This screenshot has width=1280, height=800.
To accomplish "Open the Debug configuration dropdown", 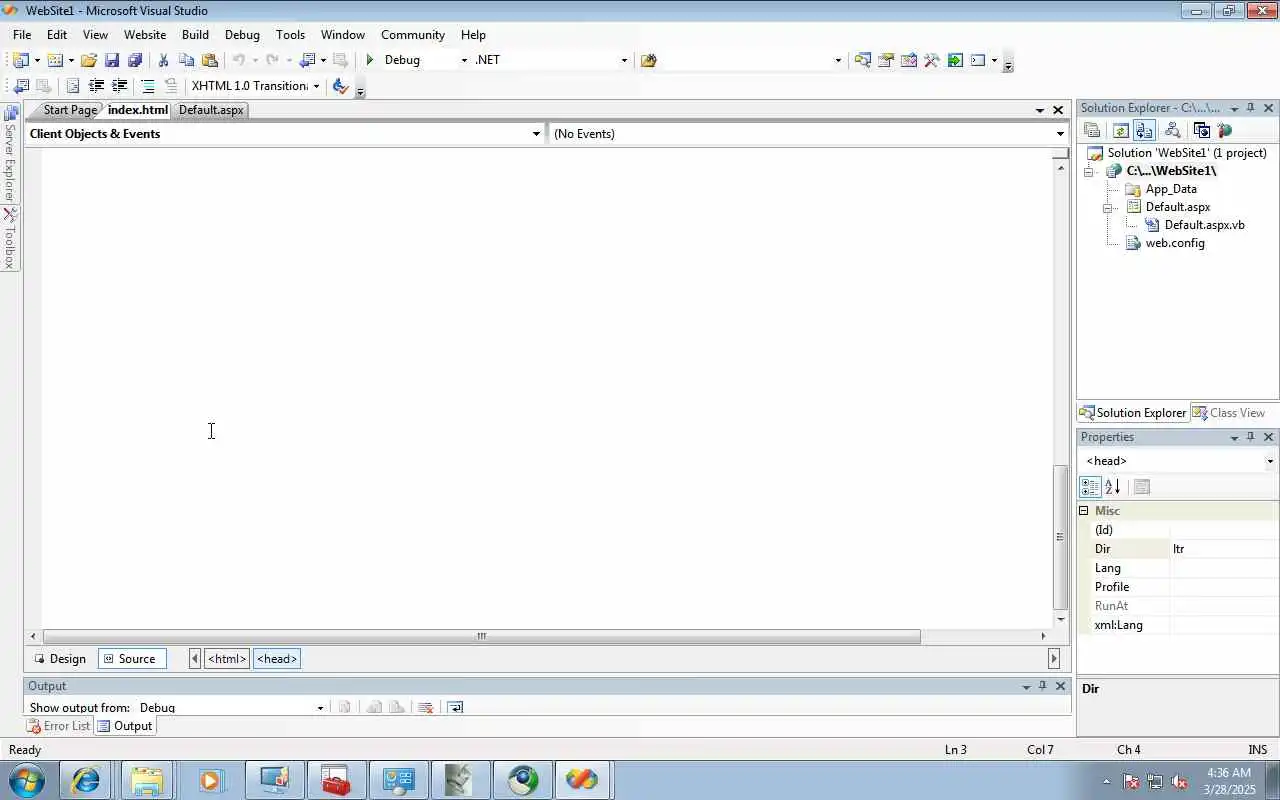I will [x=464, y=60].
